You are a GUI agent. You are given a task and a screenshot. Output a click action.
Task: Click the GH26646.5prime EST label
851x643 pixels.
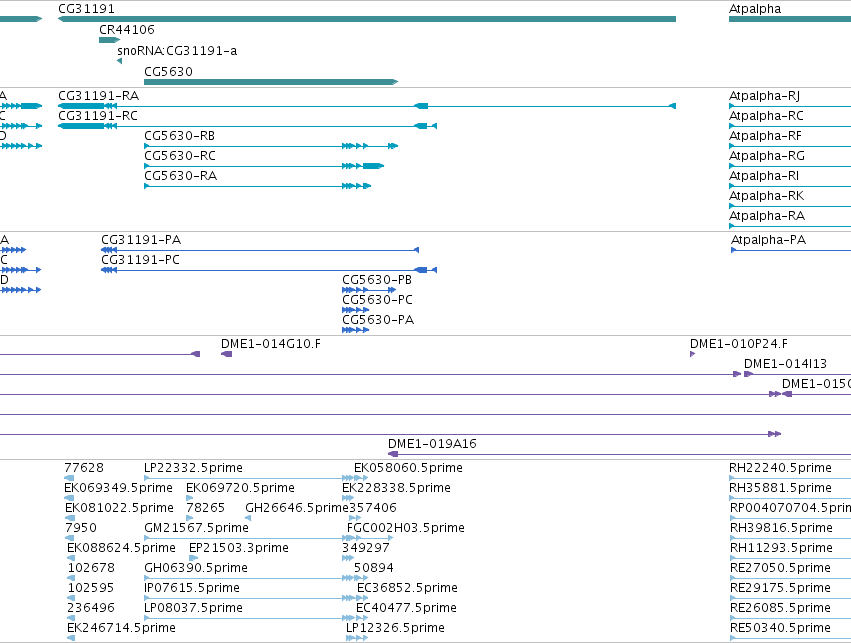pos(297,508)
